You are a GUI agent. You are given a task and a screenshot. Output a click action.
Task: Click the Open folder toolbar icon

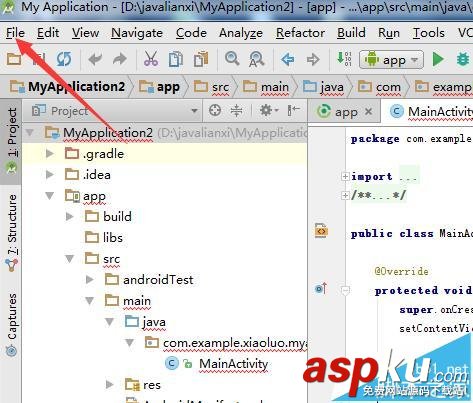click(x=14, y=59)
